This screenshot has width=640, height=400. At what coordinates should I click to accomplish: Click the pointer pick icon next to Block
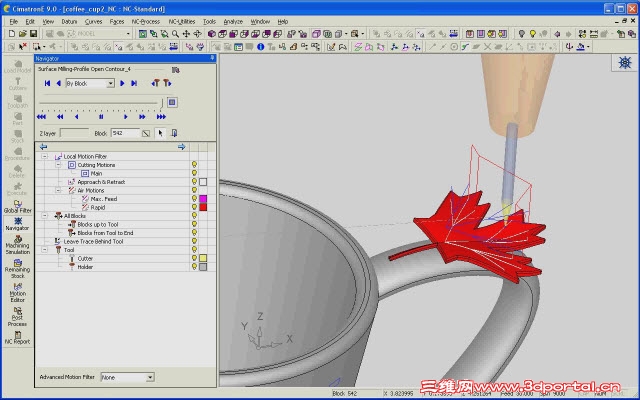click(160, 133)
